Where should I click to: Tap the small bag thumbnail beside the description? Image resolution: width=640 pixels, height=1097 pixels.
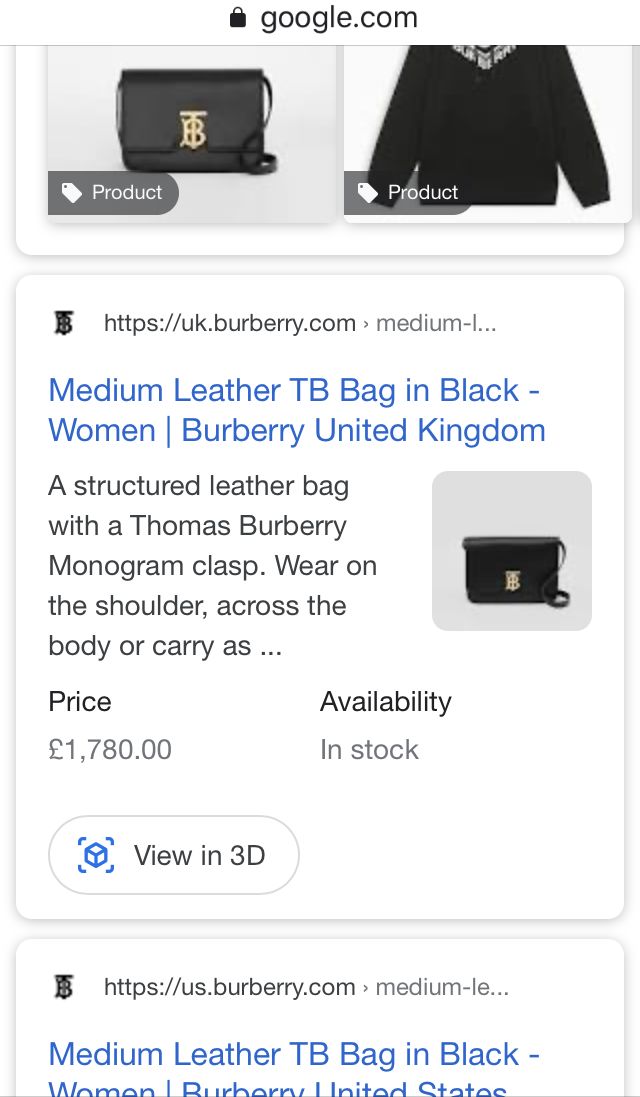(x=512, y=551)
